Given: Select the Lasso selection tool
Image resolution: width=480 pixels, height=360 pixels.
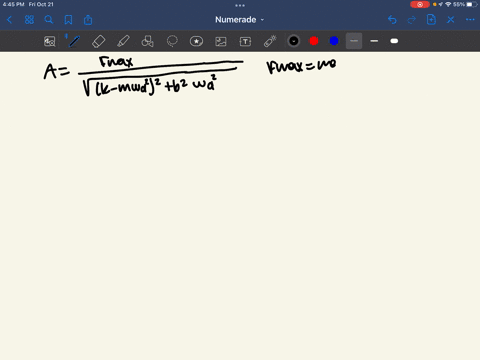Looking at the screenshot, I should [x=172, y=41].
